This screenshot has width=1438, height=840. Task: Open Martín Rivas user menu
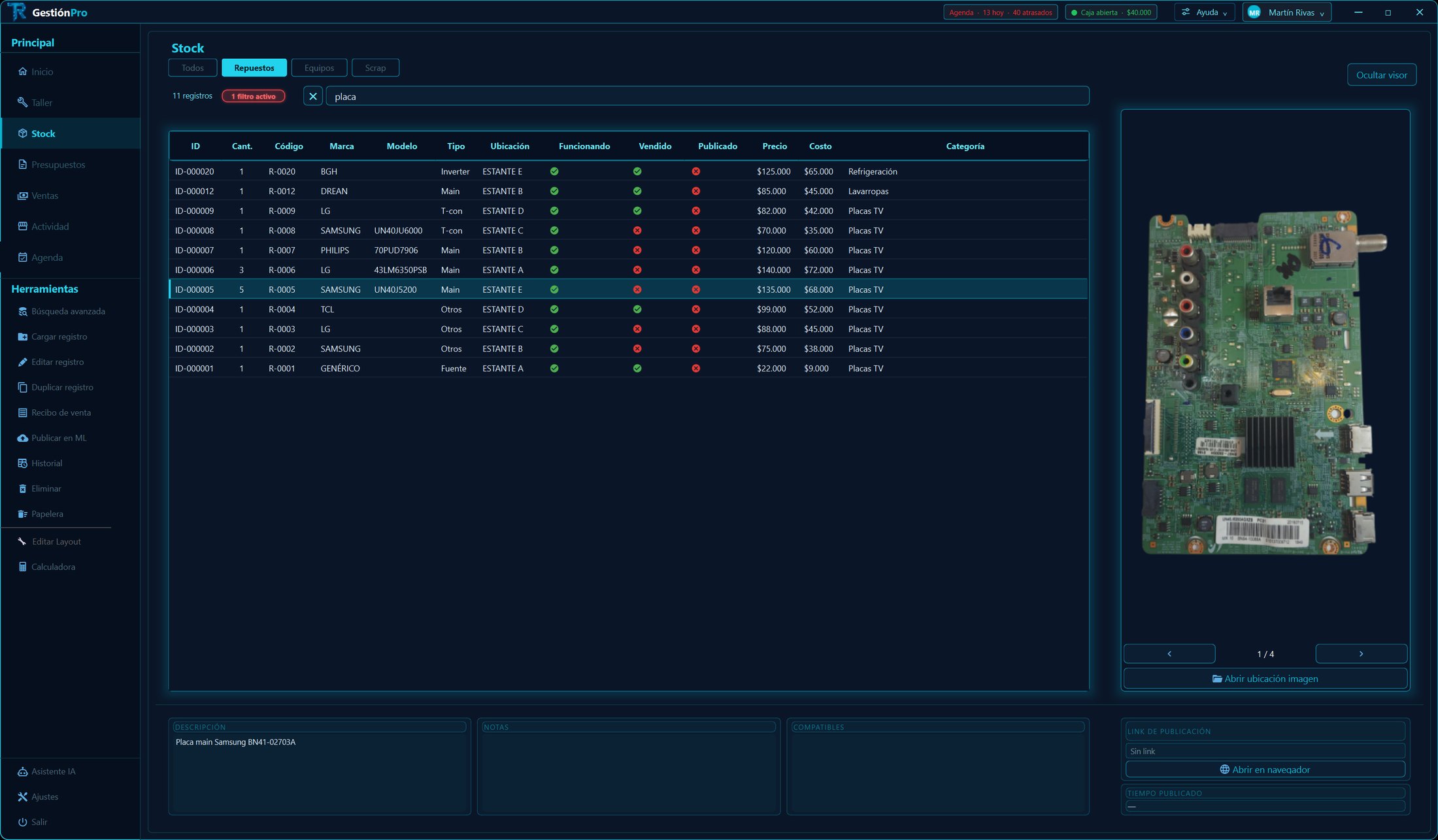[1286, 12]
